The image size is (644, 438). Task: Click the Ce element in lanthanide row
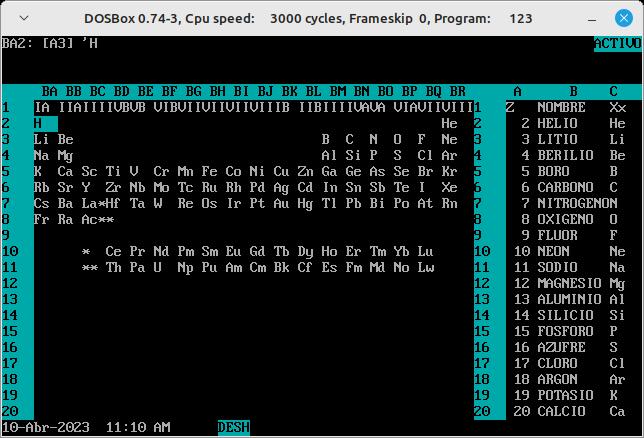(x=112, y=251)
